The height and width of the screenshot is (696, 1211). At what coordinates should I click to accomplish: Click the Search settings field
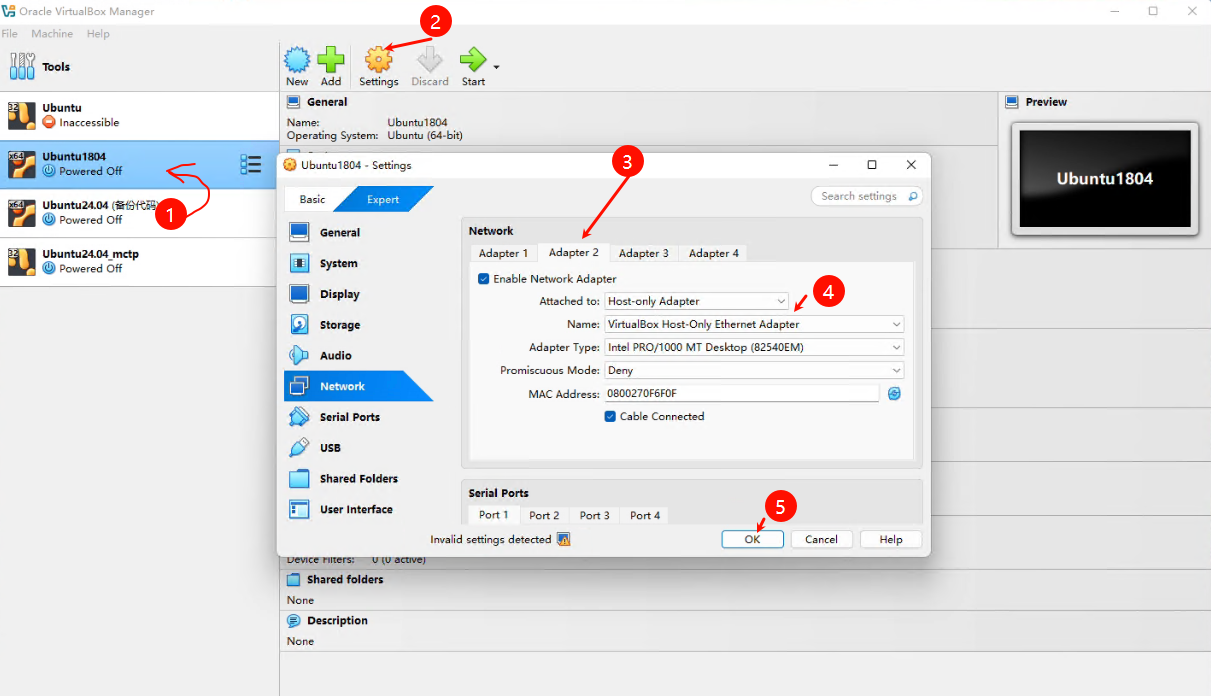pos(866,196)
